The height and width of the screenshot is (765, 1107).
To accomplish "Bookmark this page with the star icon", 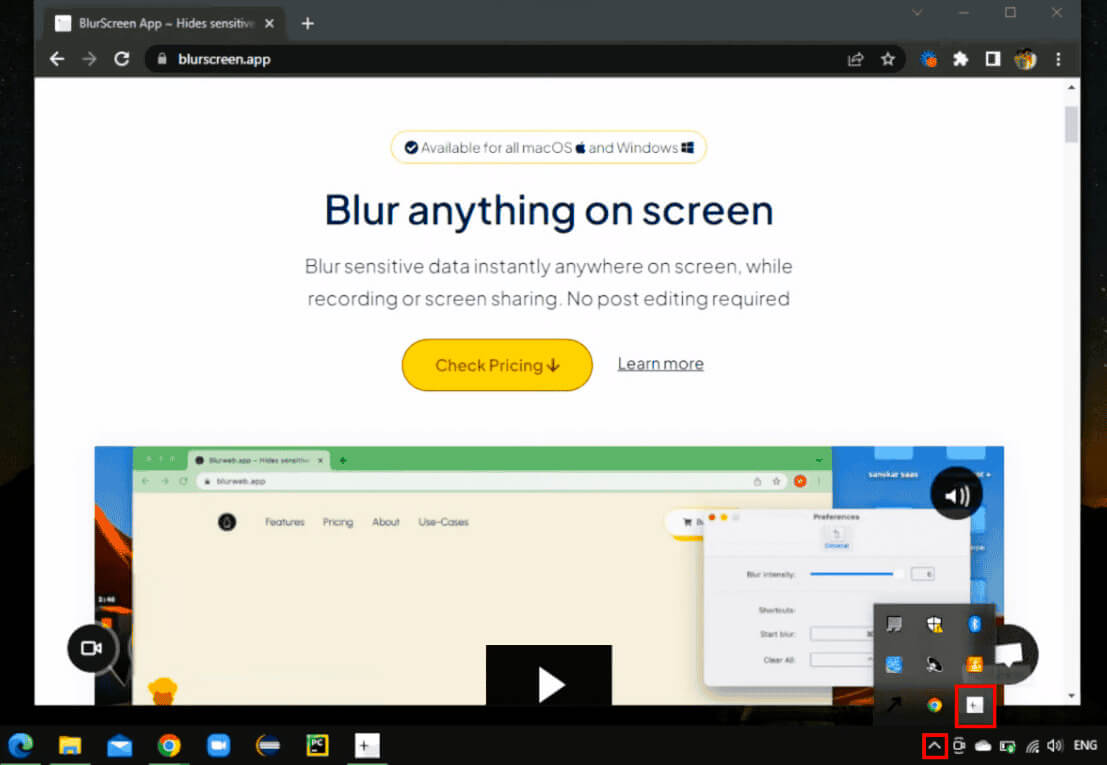I will [x=888, y=59].
